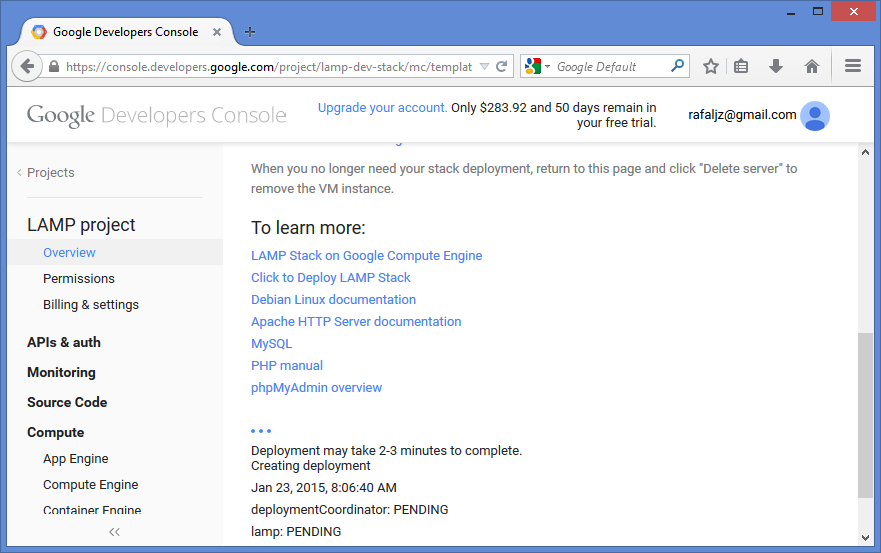Open App Engine in the sidebar
Screen dimensions: 881x553
(76, 459)
